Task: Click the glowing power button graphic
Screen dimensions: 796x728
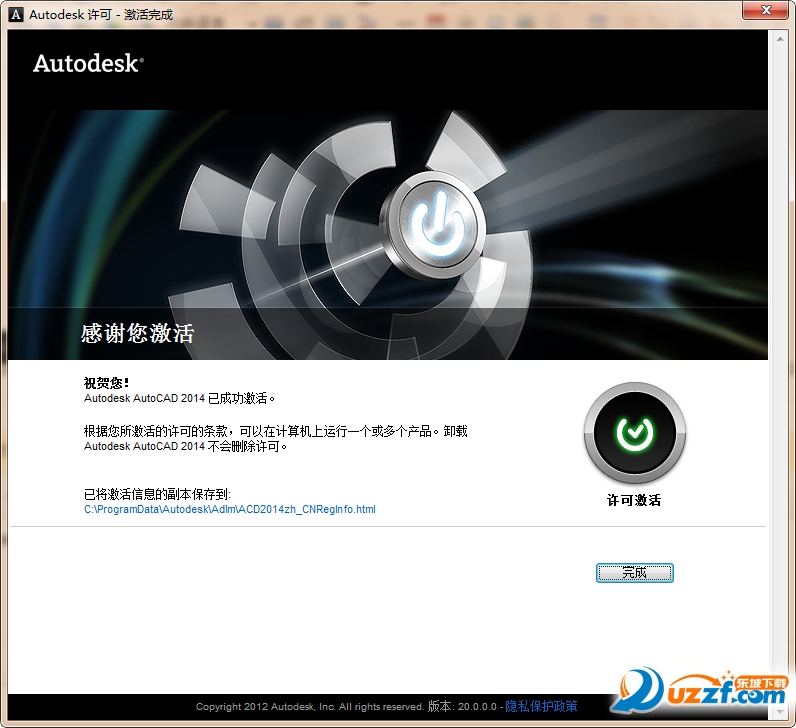Action: coord(436,226)
